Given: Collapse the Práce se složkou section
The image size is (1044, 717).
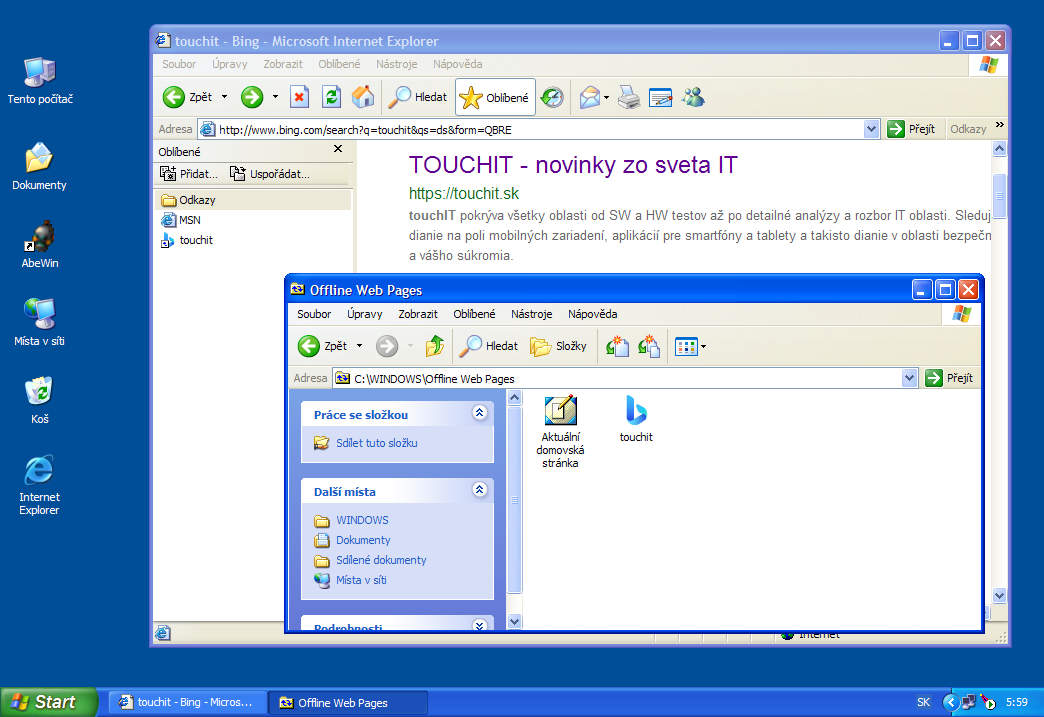Looking at the screenshot, I should tap(479, 413).
